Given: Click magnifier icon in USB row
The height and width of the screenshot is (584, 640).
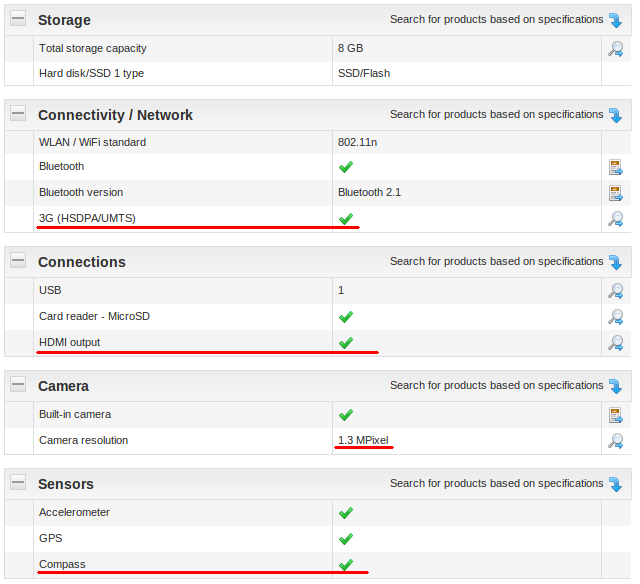Looking at the screenshot, I should [616, 291].
